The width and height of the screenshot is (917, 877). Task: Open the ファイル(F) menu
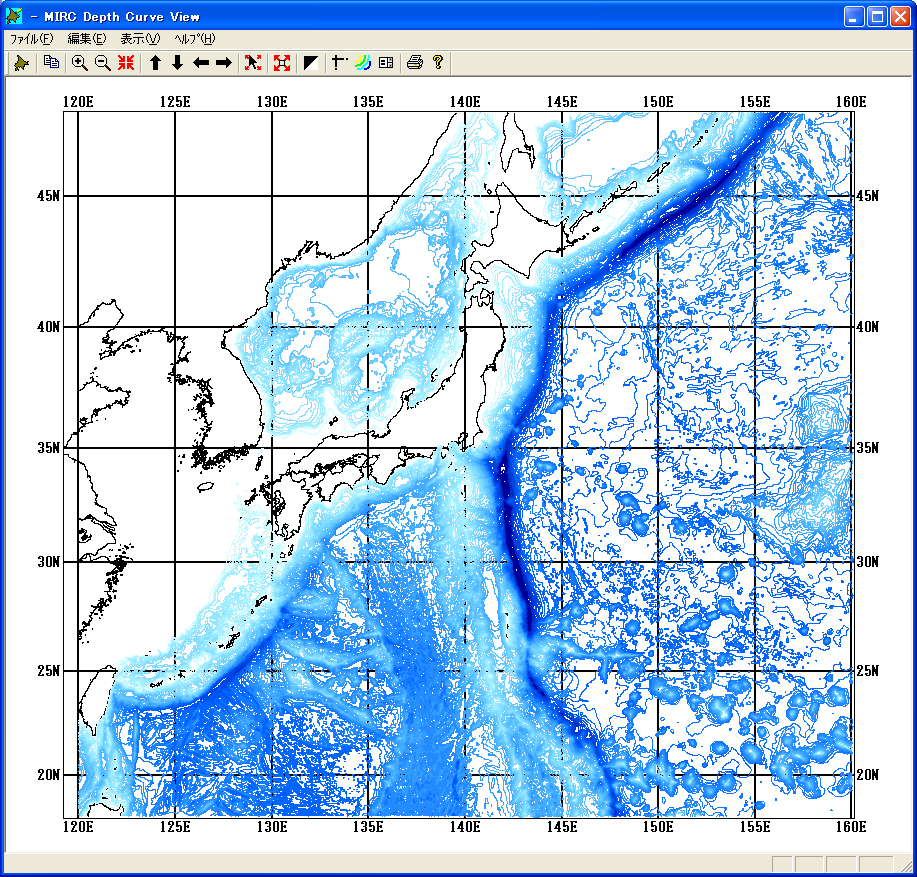click(31, 39)
